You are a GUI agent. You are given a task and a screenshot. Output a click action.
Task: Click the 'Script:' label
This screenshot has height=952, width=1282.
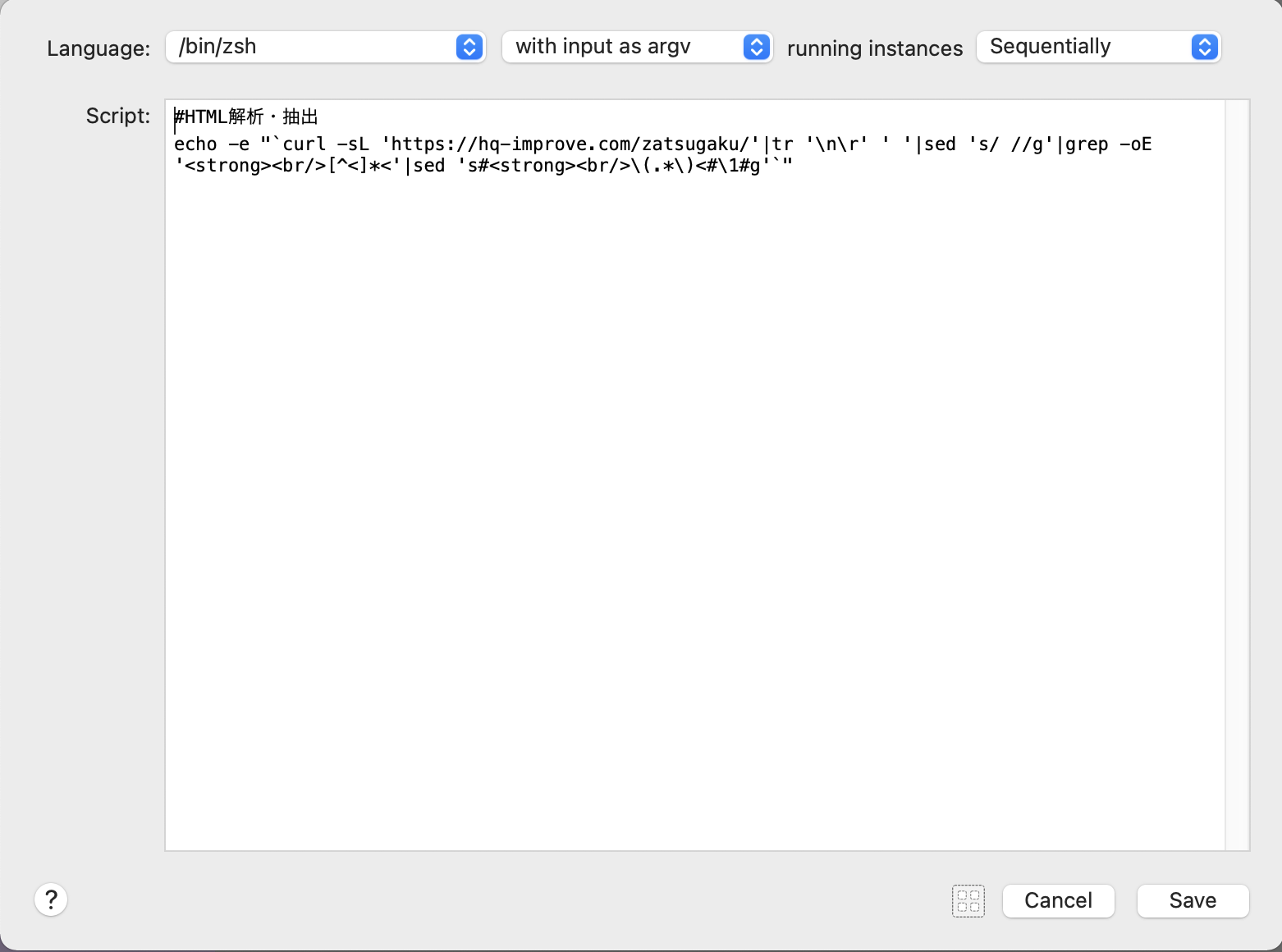pyautogui.click(x=118, y=116)
